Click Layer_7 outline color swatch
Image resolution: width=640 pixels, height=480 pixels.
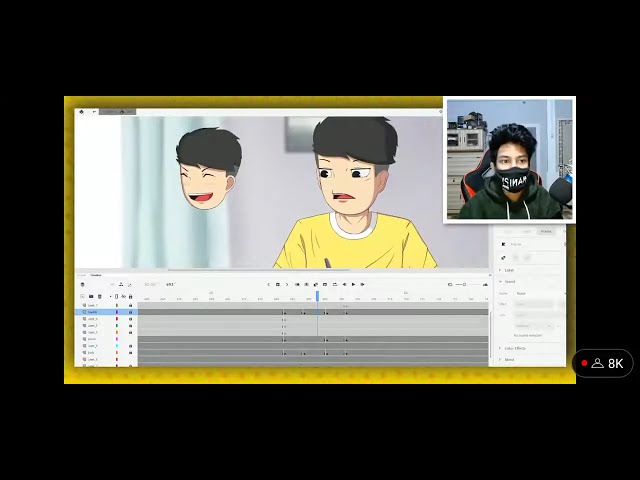point(117,305)
